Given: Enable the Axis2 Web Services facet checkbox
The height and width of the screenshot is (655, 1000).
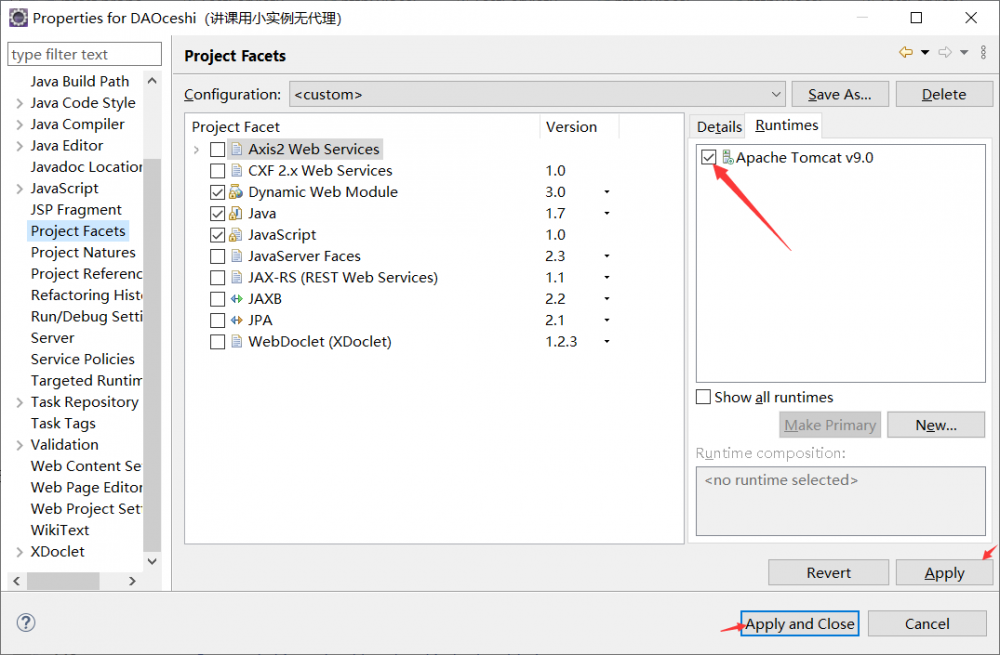Looking at the screenshot, I should [217, 149].
